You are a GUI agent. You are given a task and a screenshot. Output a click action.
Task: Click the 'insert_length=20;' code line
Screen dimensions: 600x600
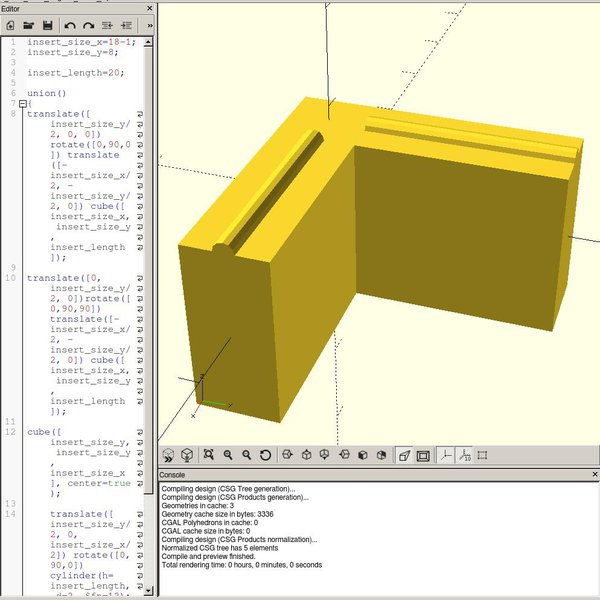pyautogui.click(x=75, y=73)
